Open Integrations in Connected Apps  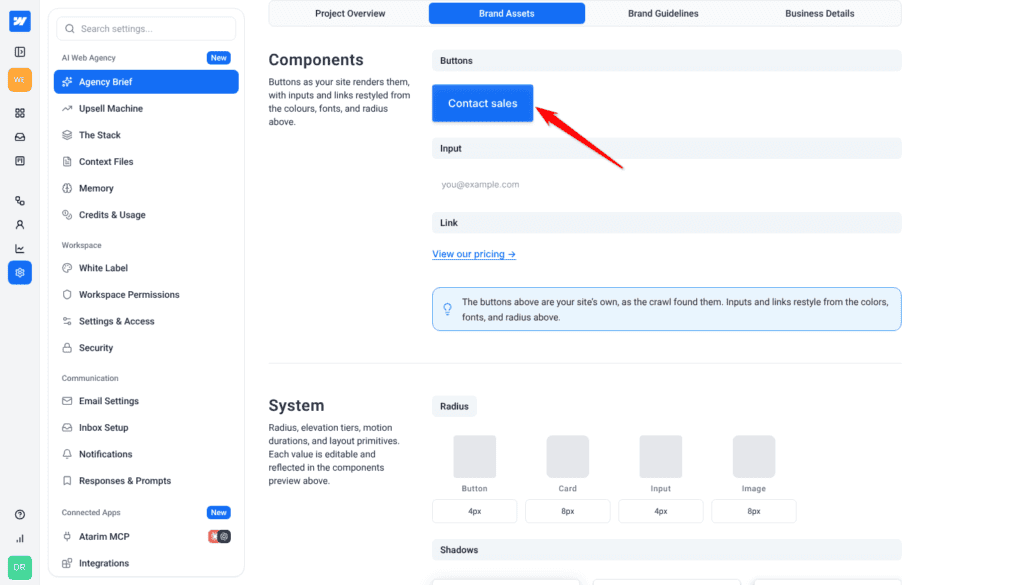coord(146,563)
